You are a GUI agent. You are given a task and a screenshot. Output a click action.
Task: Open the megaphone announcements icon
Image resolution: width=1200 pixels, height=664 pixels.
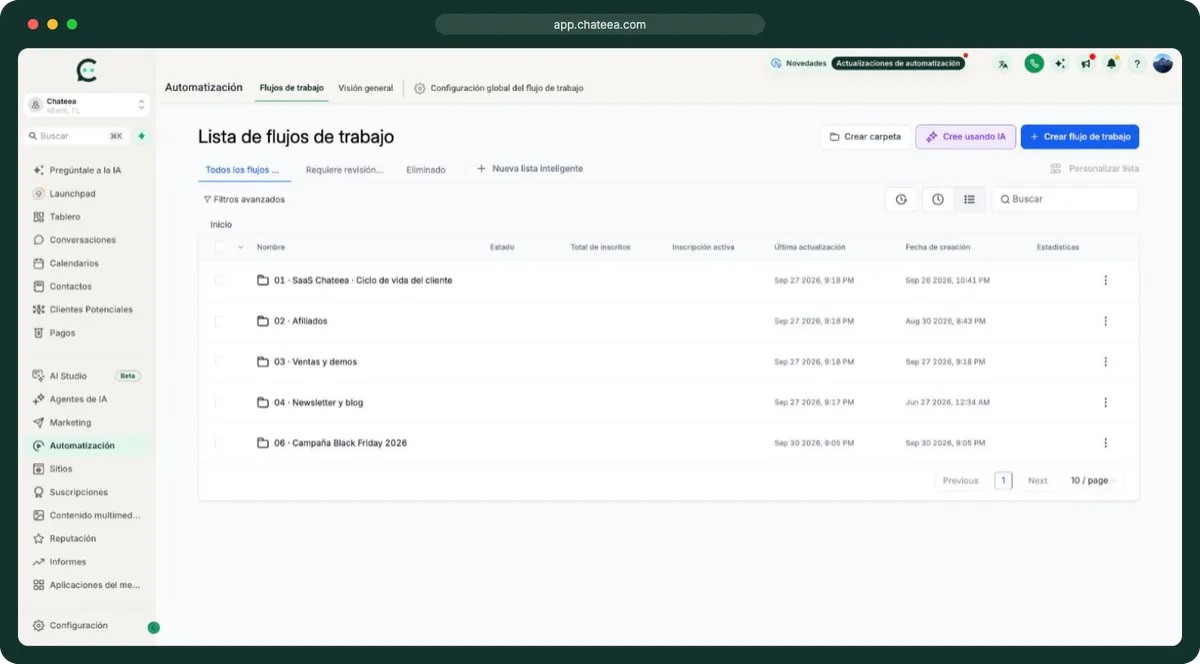pyautogui.click(x=1086, y=64)
